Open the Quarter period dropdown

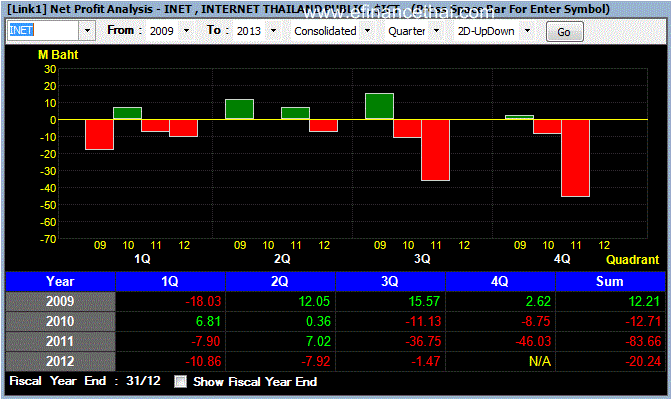436,31
